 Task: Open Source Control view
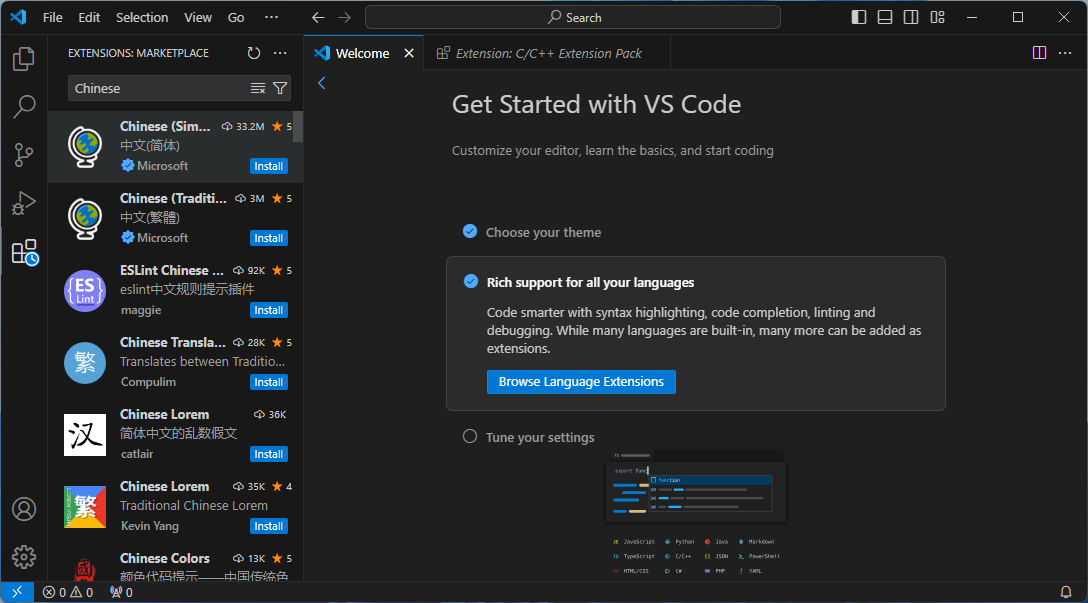point(24,155)
